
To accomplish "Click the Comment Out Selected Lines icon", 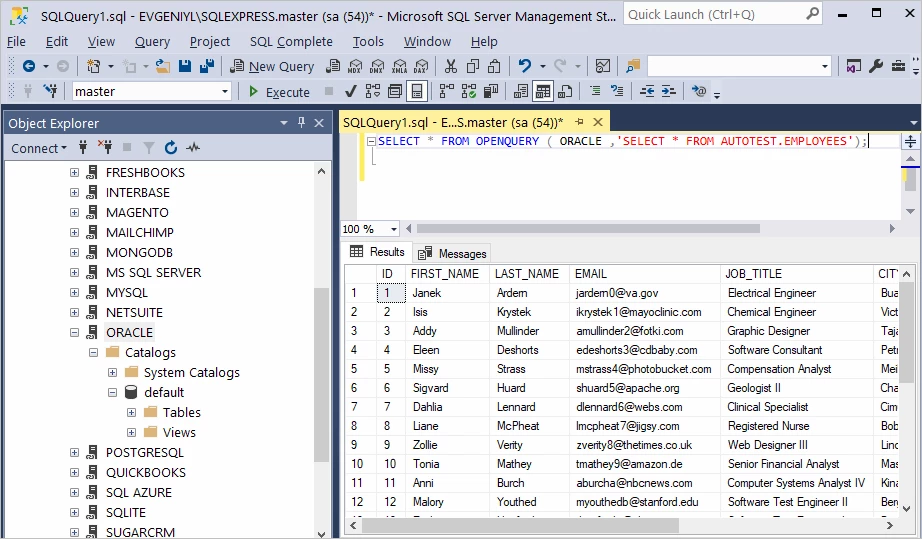I will (x=595, y=91).
